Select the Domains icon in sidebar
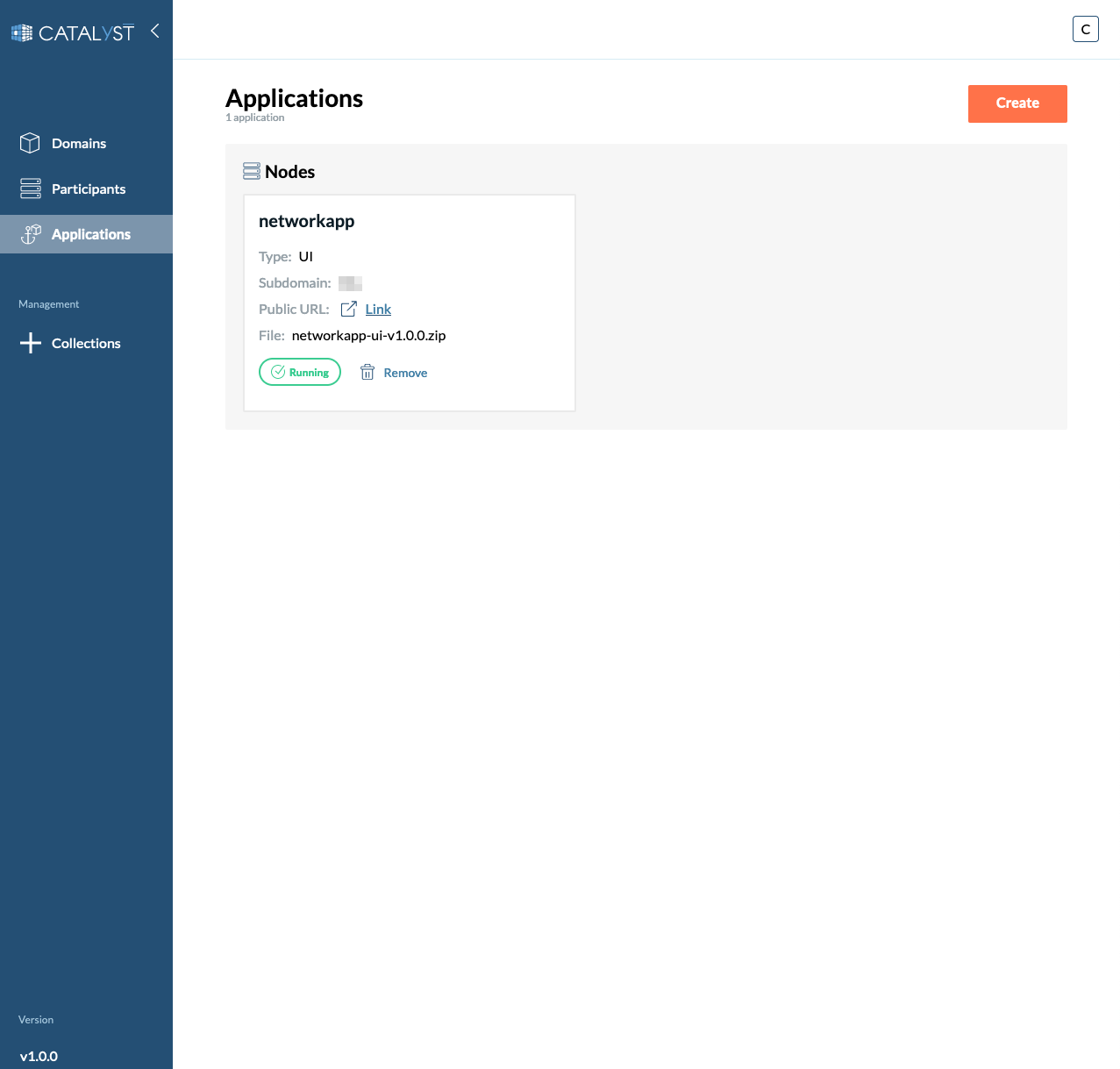The width and height of the screenshot is (1120, 1069). [x=30, y=143]
